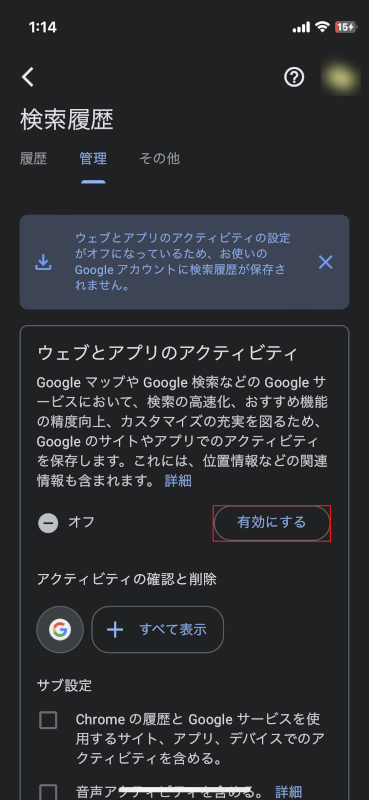The height and width of the screenshot is (800, 369).
Task: Open the help question mark icon
Action: pyautogui.click(x=294, y=78)
